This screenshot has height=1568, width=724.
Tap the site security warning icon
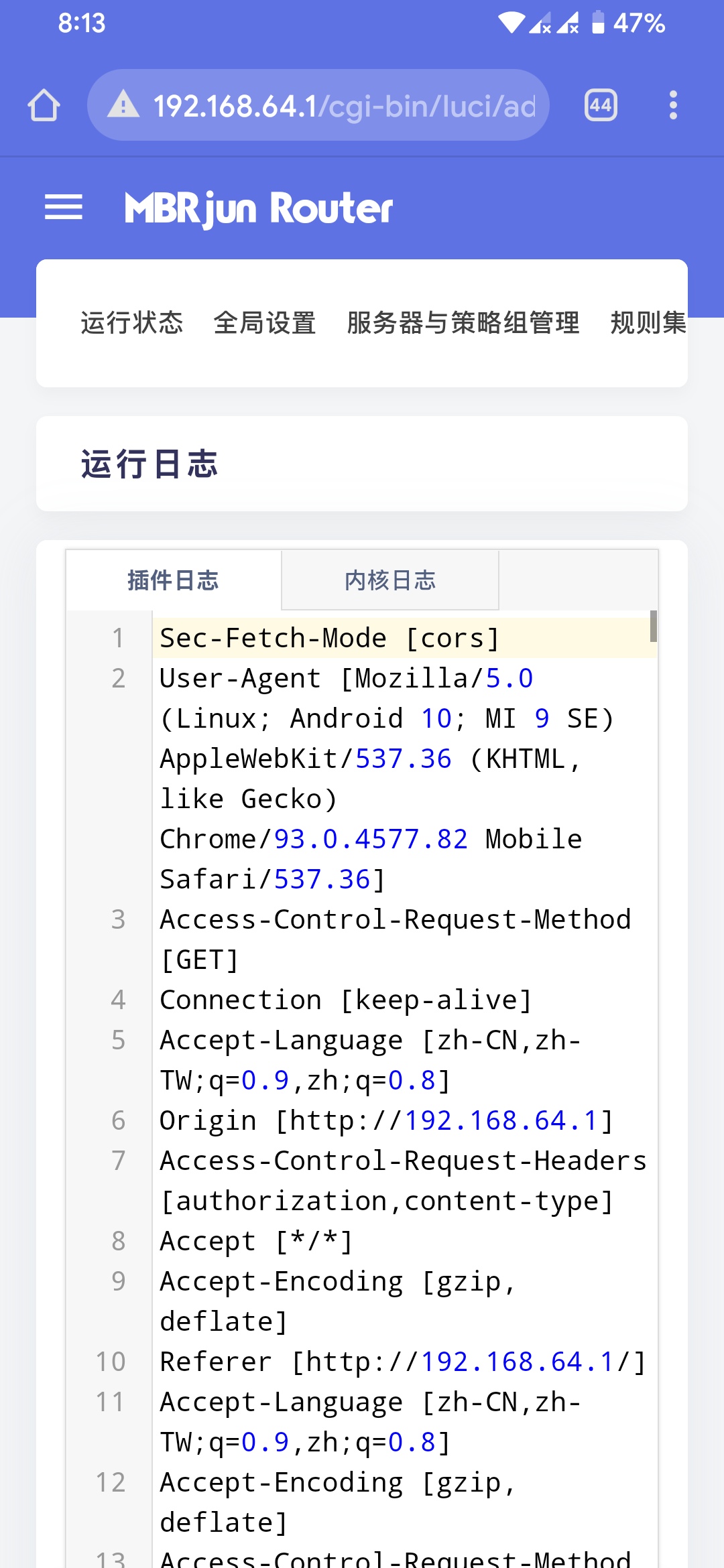click(x=123, y=105)
